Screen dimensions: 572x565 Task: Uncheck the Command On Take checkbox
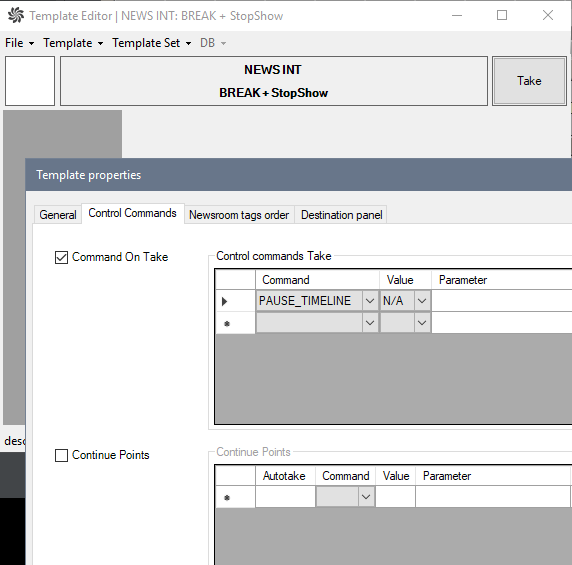61,257
